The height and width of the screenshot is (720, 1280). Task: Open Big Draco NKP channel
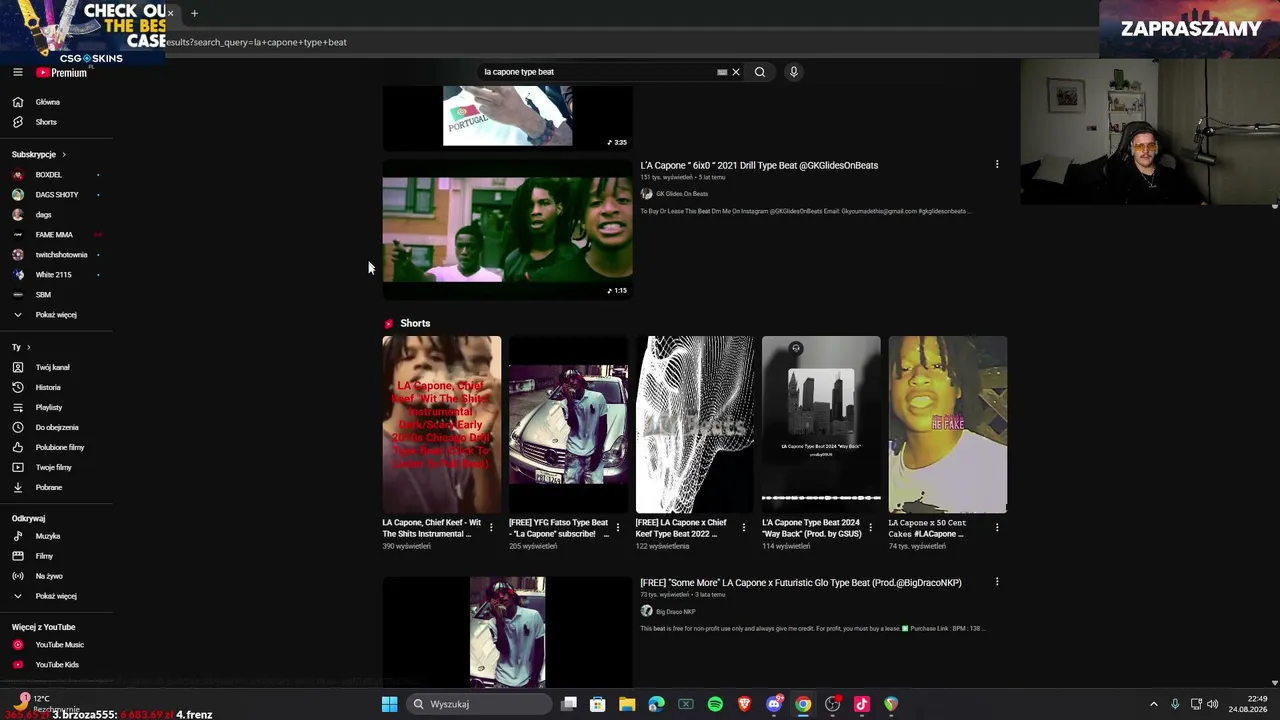pos(675,612)
